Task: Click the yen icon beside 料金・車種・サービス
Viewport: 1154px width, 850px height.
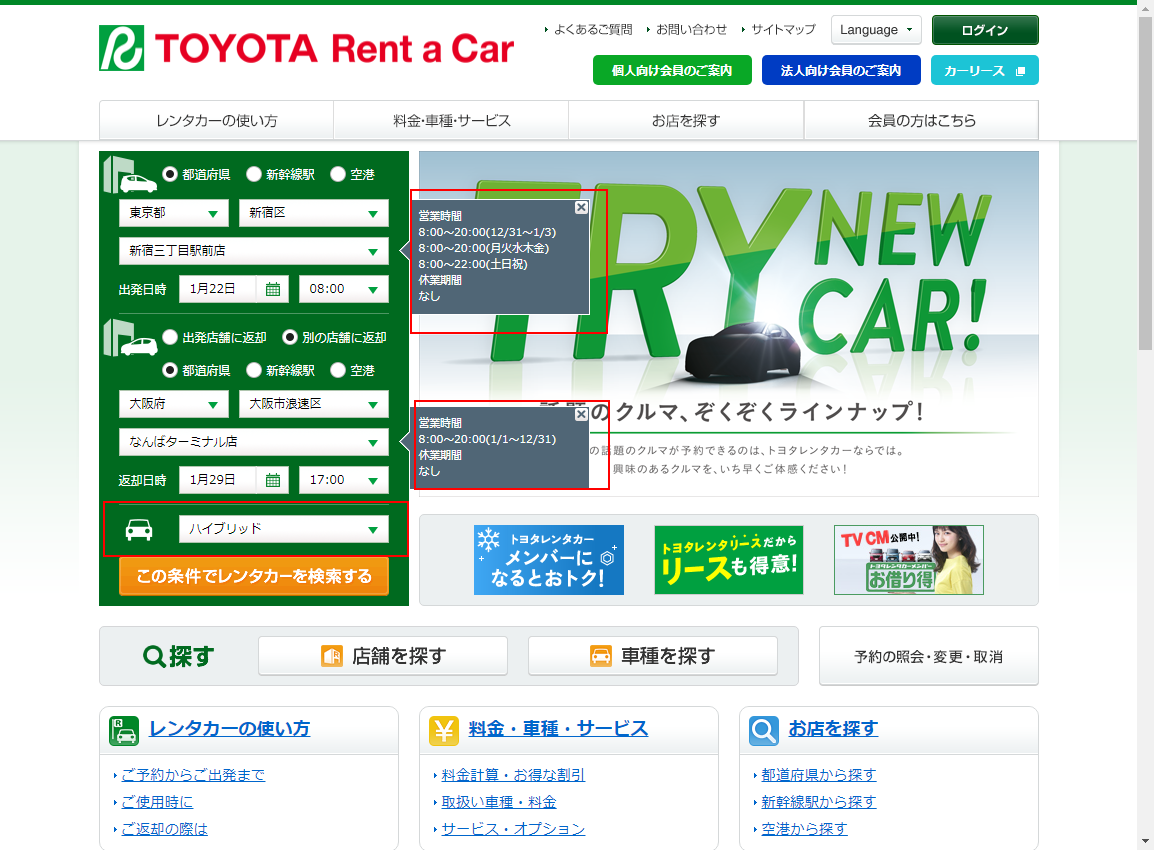Action: 444,731
